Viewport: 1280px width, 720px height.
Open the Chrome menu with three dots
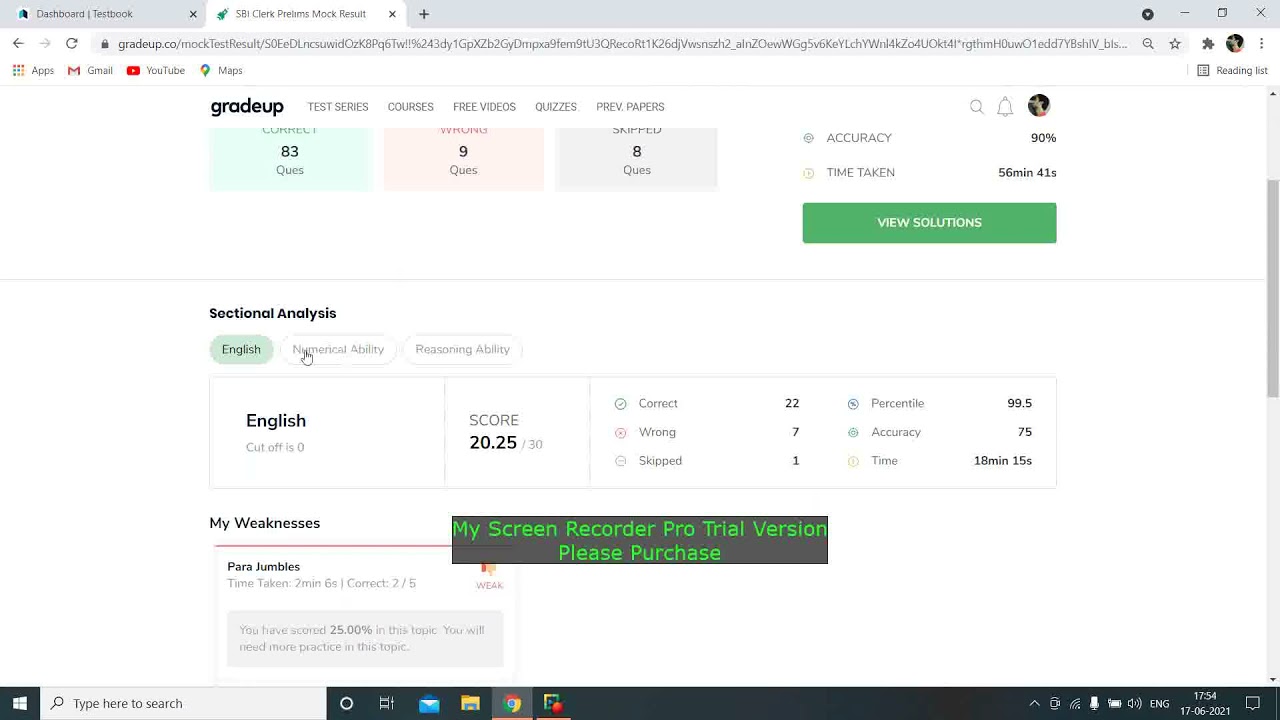pyautogui.click(x=1262, y=44)
